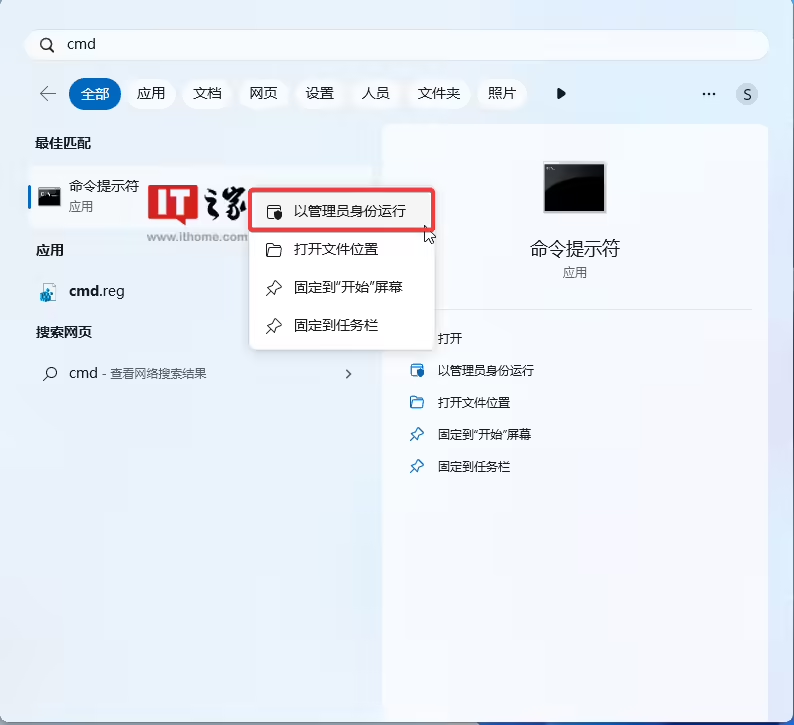Click '打开' in the right panel
794x725 pixels.
pyautogui.click(x=450, y=339)
